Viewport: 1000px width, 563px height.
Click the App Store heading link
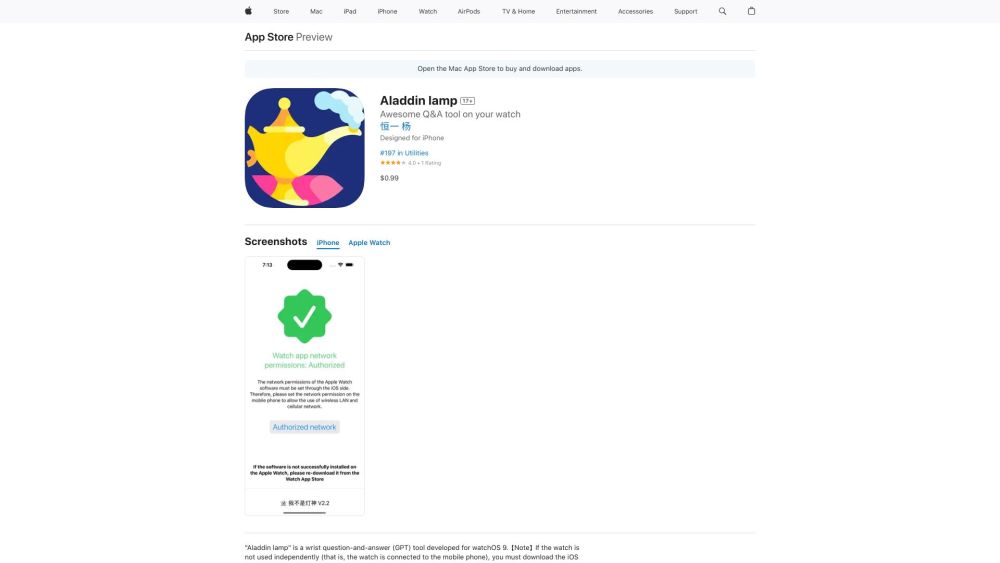pyautogui.click(x=268, y=37)
